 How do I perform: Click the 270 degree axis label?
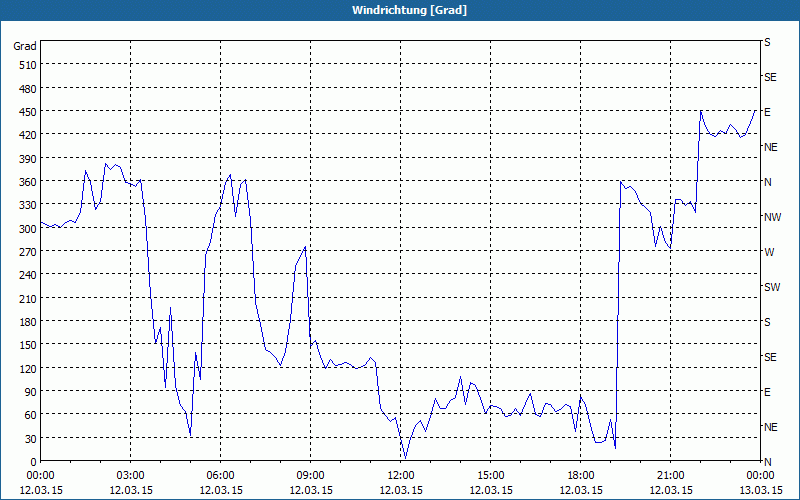point(28,253)
